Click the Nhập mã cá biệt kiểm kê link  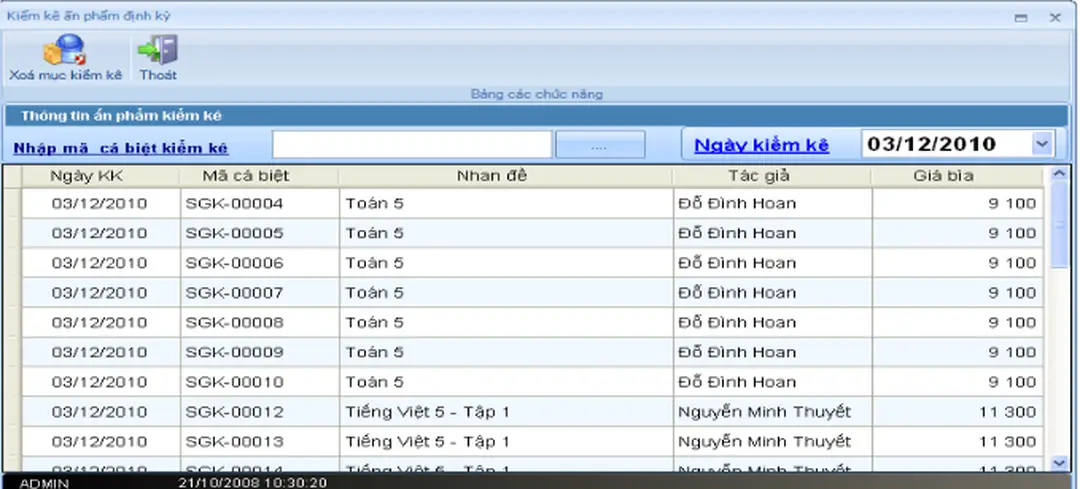[121, 148]
